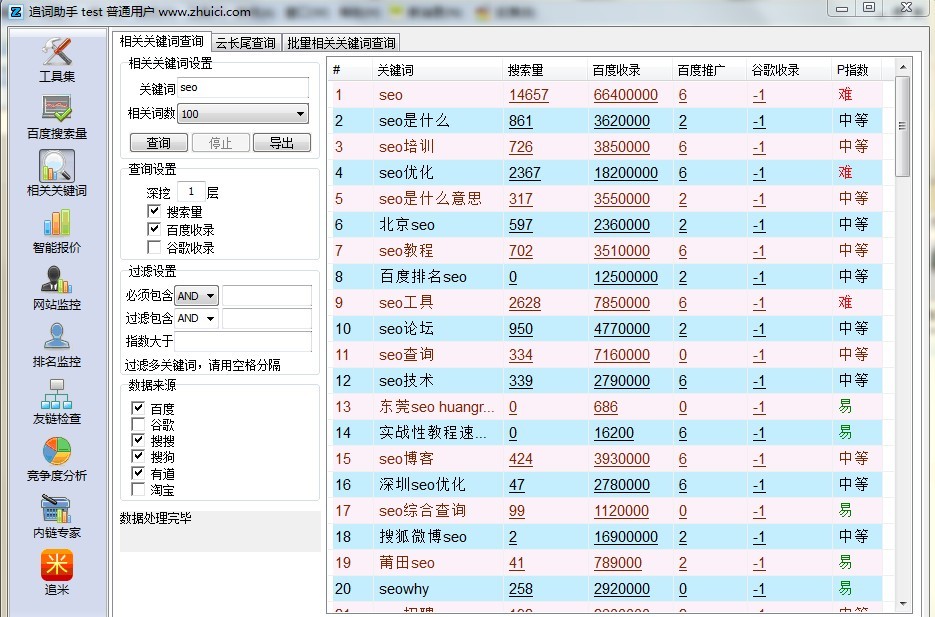Open 网站监控 in the sidebar
This screenshot has width=935, height=617.
pos(57,280)
